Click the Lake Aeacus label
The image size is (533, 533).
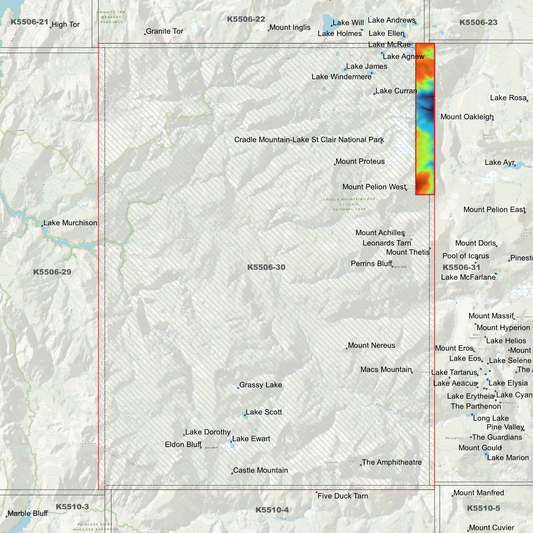click(455, 383)
